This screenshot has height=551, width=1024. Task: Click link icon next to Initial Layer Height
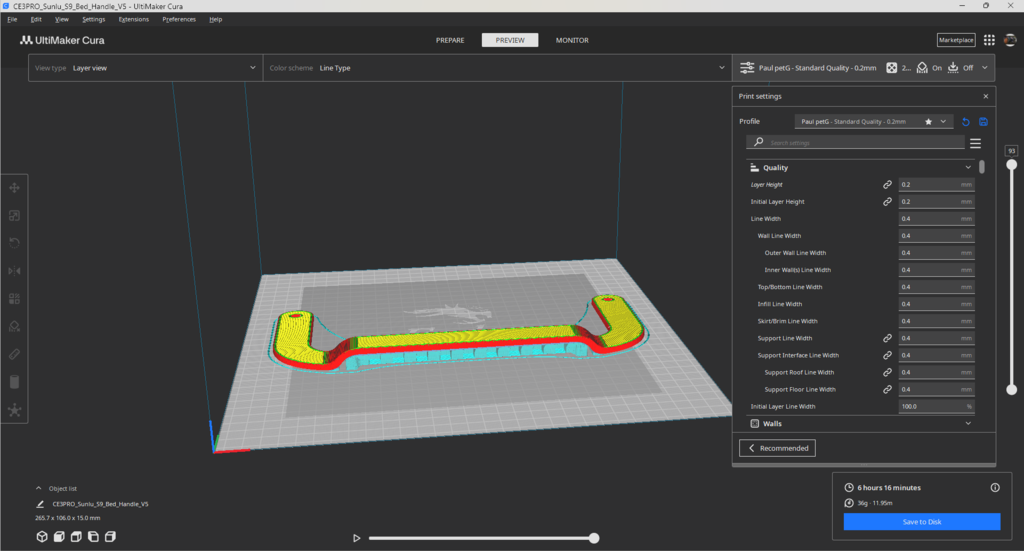[888, 202]
